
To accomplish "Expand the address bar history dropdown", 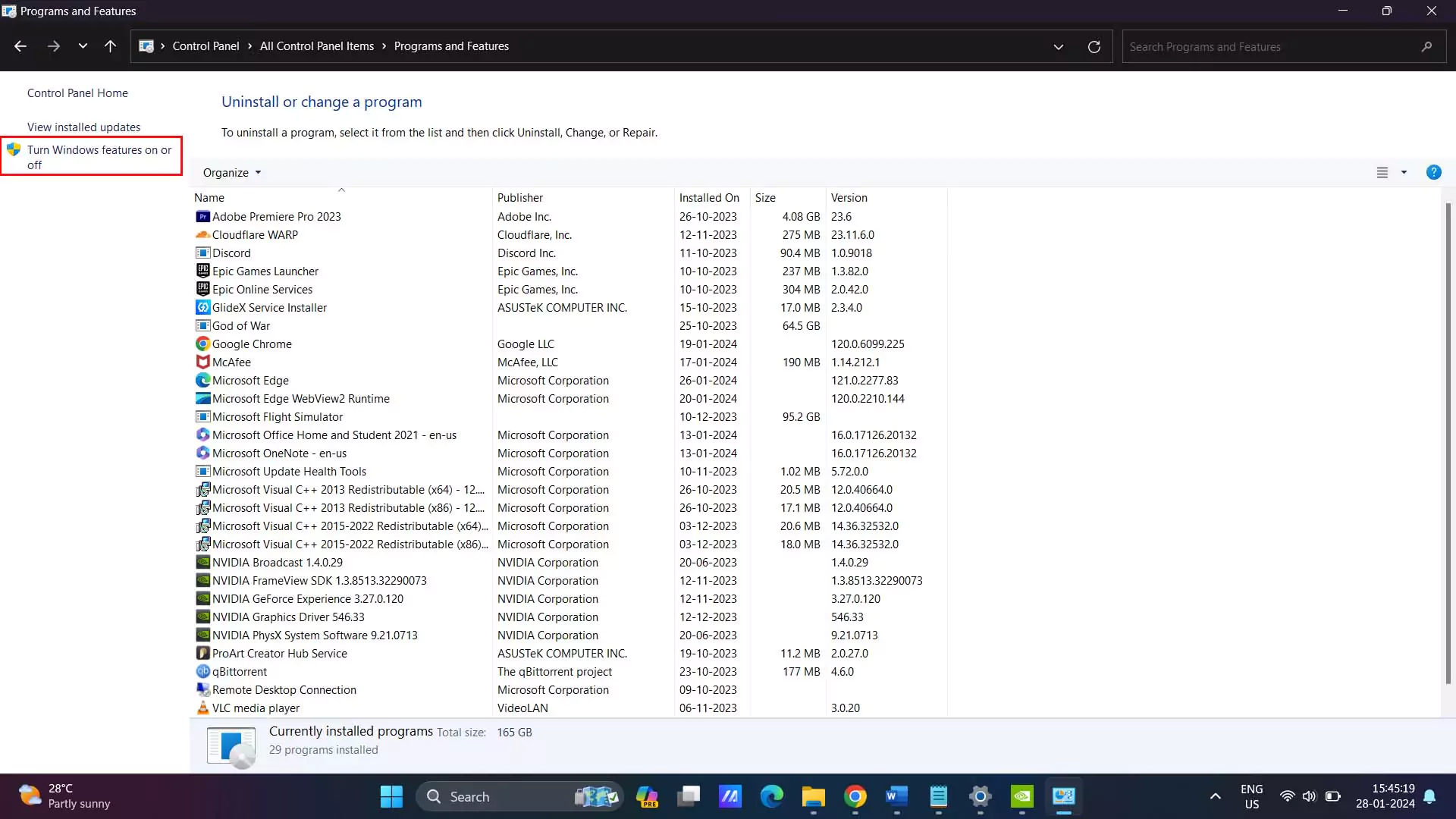I will [1058, 47].
